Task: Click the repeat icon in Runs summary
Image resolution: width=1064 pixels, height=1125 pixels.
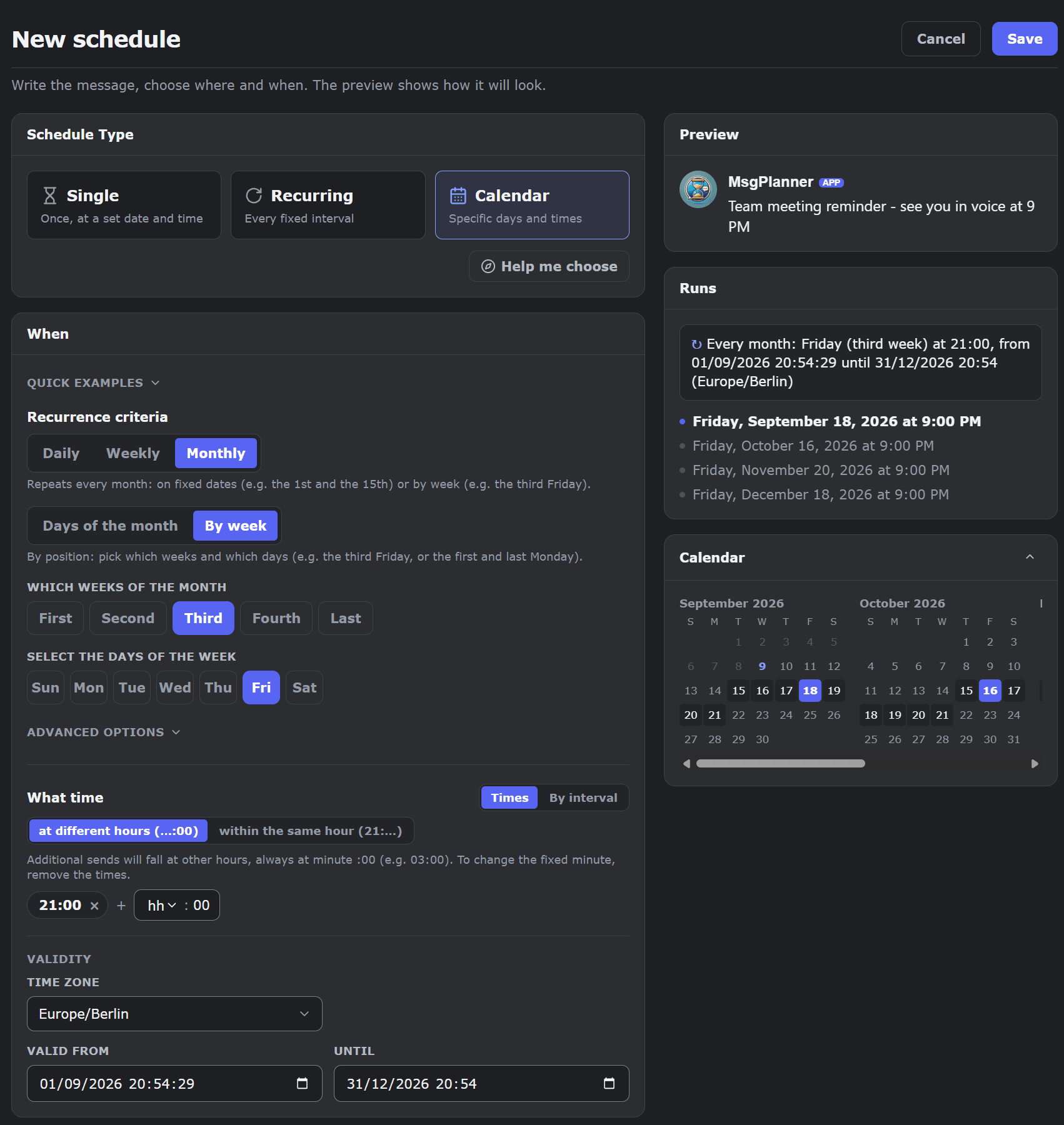Action: pos(696,344)
